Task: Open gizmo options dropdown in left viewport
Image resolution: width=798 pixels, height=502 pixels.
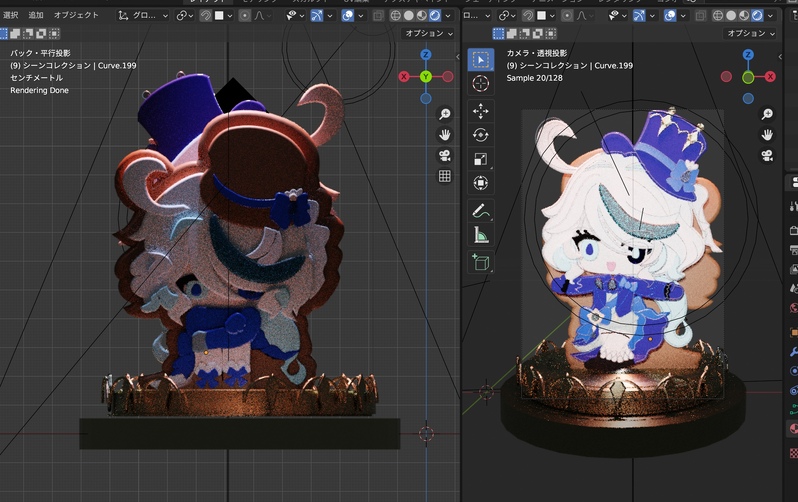Action: [330, 16]
